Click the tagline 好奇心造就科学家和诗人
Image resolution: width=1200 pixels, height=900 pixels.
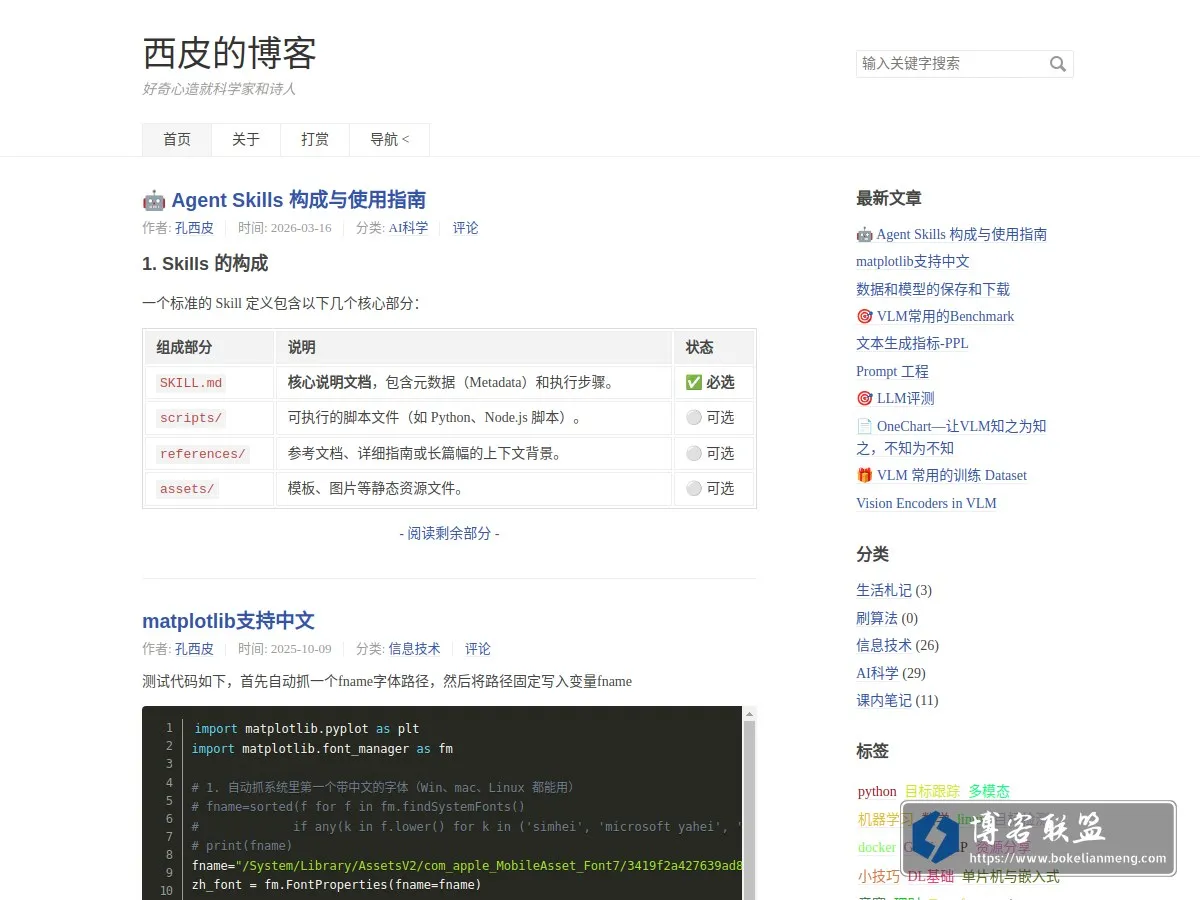pyautogui.click(x=219, y=89)
